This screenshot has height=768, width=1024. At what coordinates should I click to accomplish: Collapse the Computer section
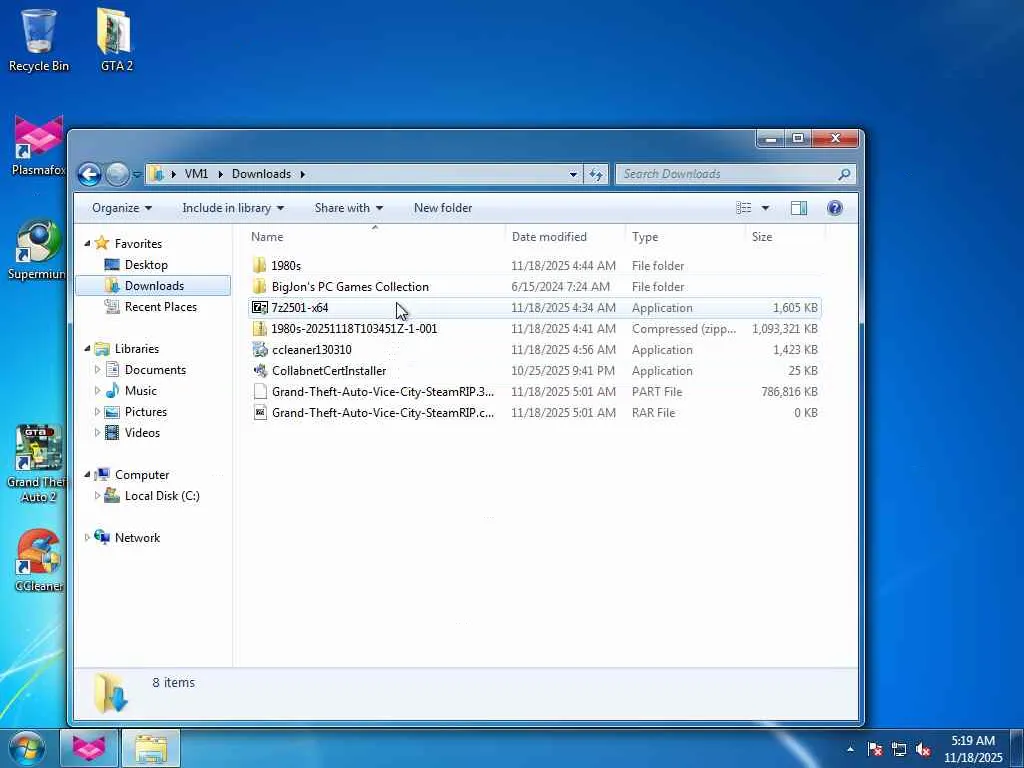[87, 475]
